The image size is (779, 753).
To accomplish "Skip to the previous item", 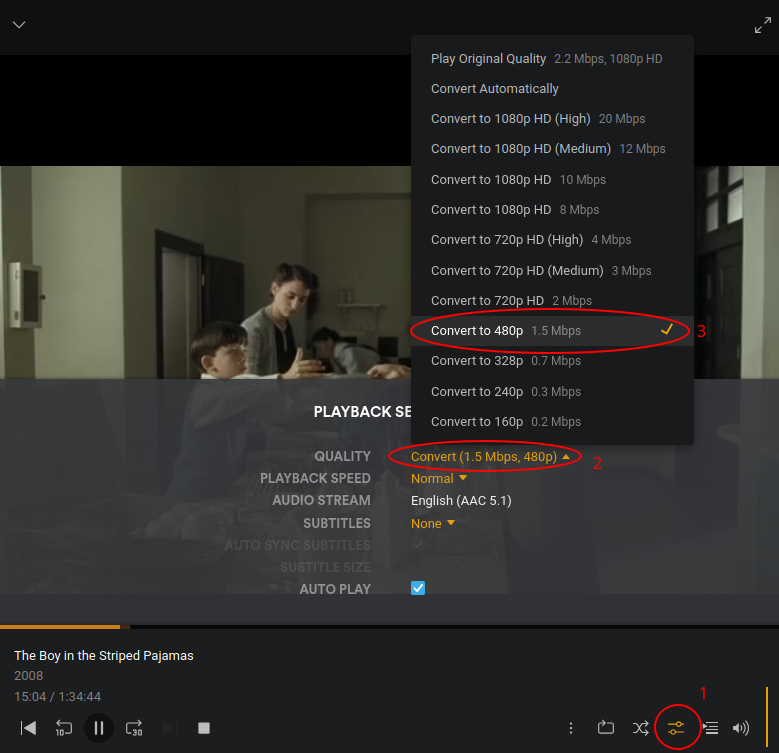I will click(28, 728).
